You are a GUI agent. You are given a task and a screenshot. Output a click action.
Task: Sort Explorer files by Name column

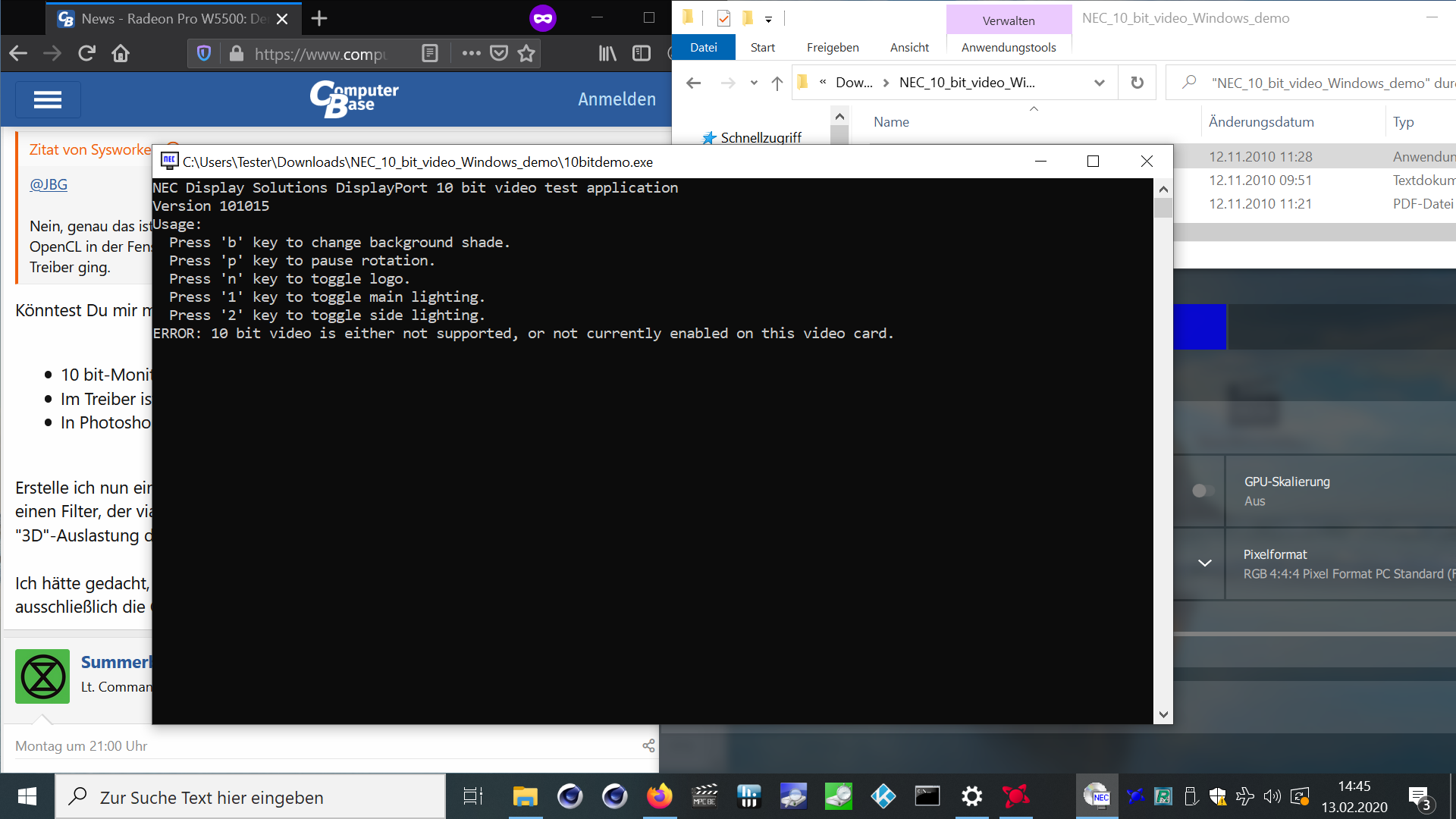coord(891,122)
